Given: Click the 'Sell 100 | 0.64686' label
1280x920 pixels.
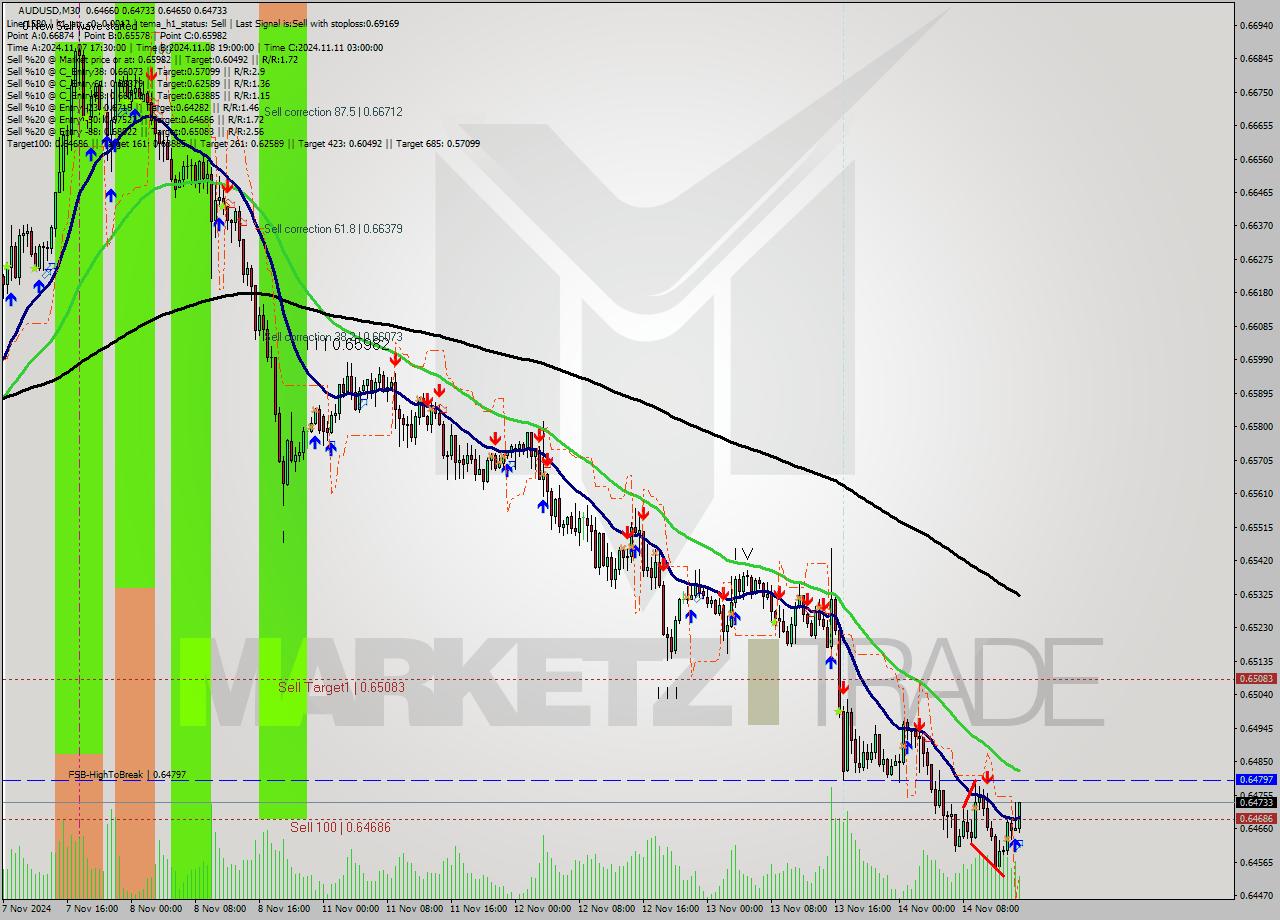Looking at the screenshot, I should [x=340, y=827].
